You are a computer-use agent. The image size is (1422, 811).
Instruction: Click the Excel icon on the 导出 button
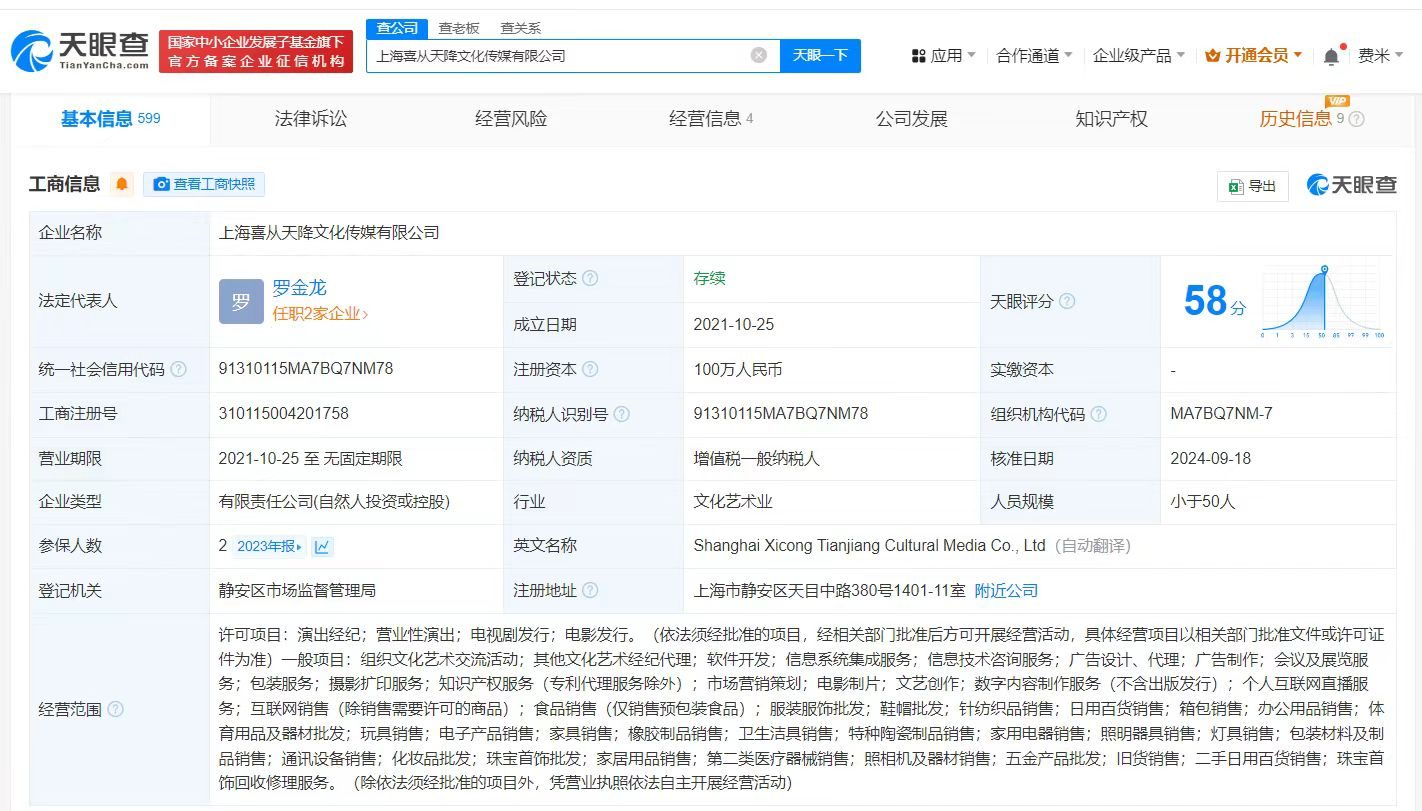(1236, 186)
